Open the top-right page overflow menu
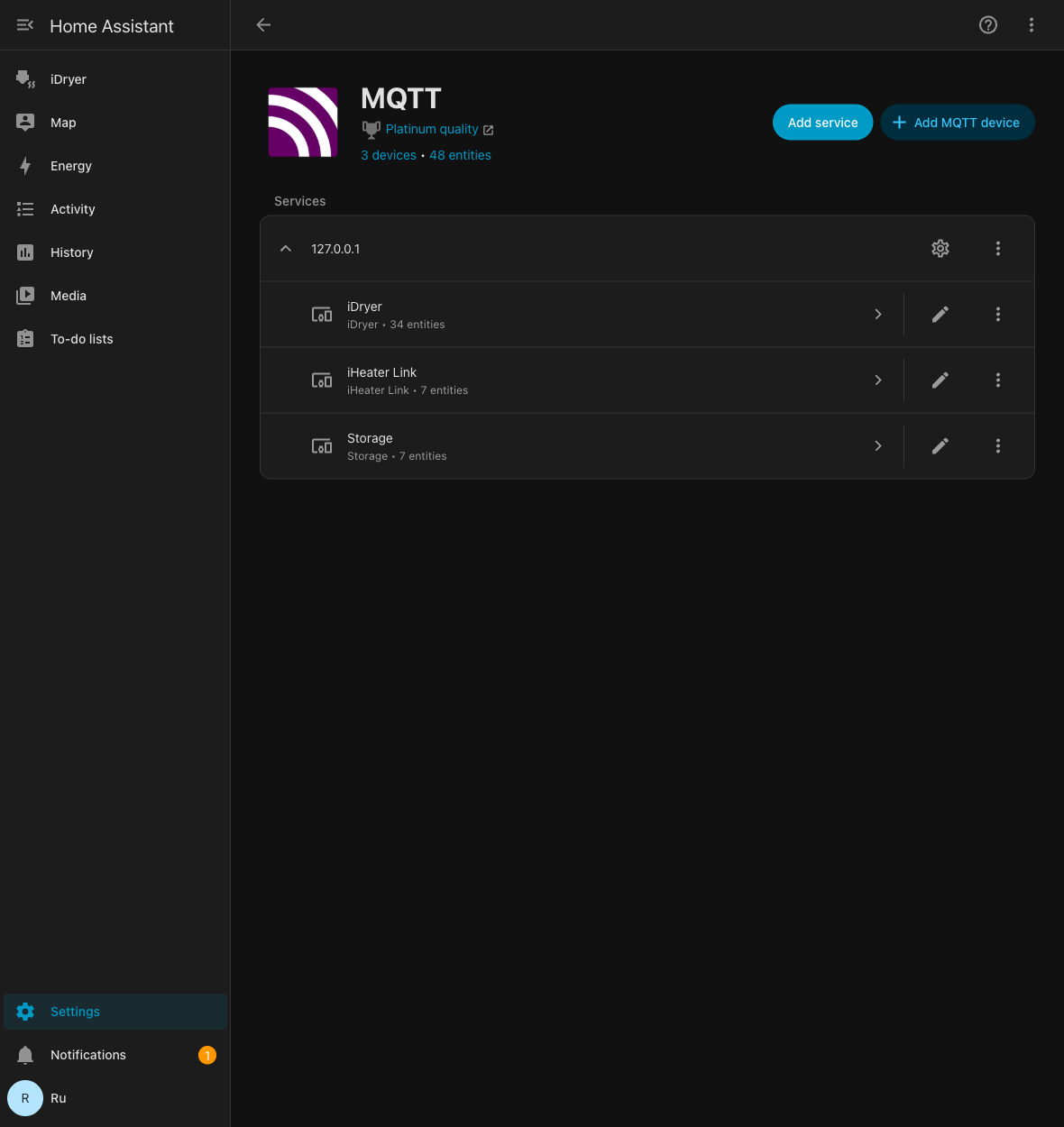 pyautogui.click(x=1032, y=25)
